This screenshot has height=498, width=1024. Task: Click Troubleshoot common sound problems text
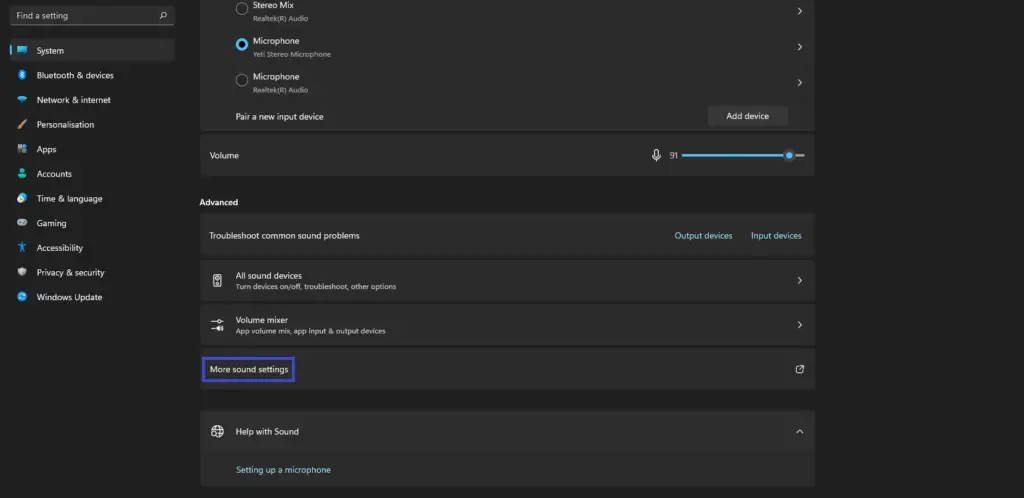(x=284, y=236)
